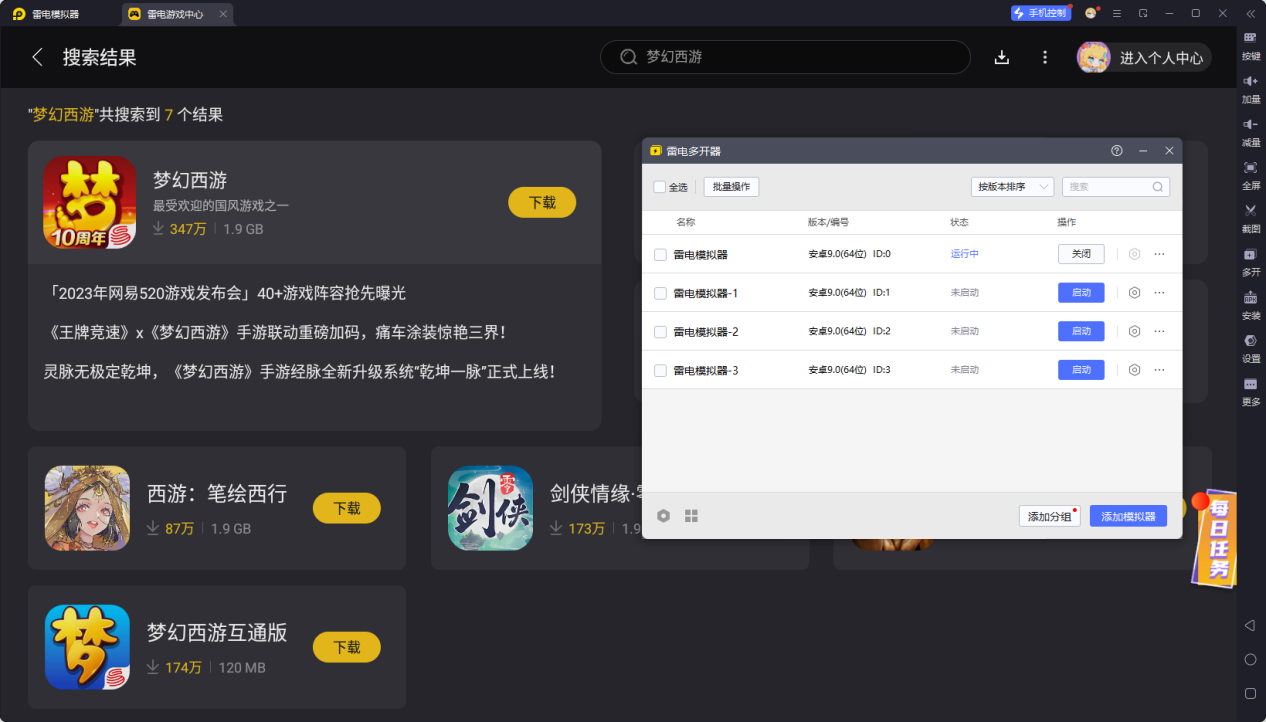Viewport: 1266px width, 722px height.
Task: Click the 添加模拟器 add emulator button
Action: point(1128,516)
